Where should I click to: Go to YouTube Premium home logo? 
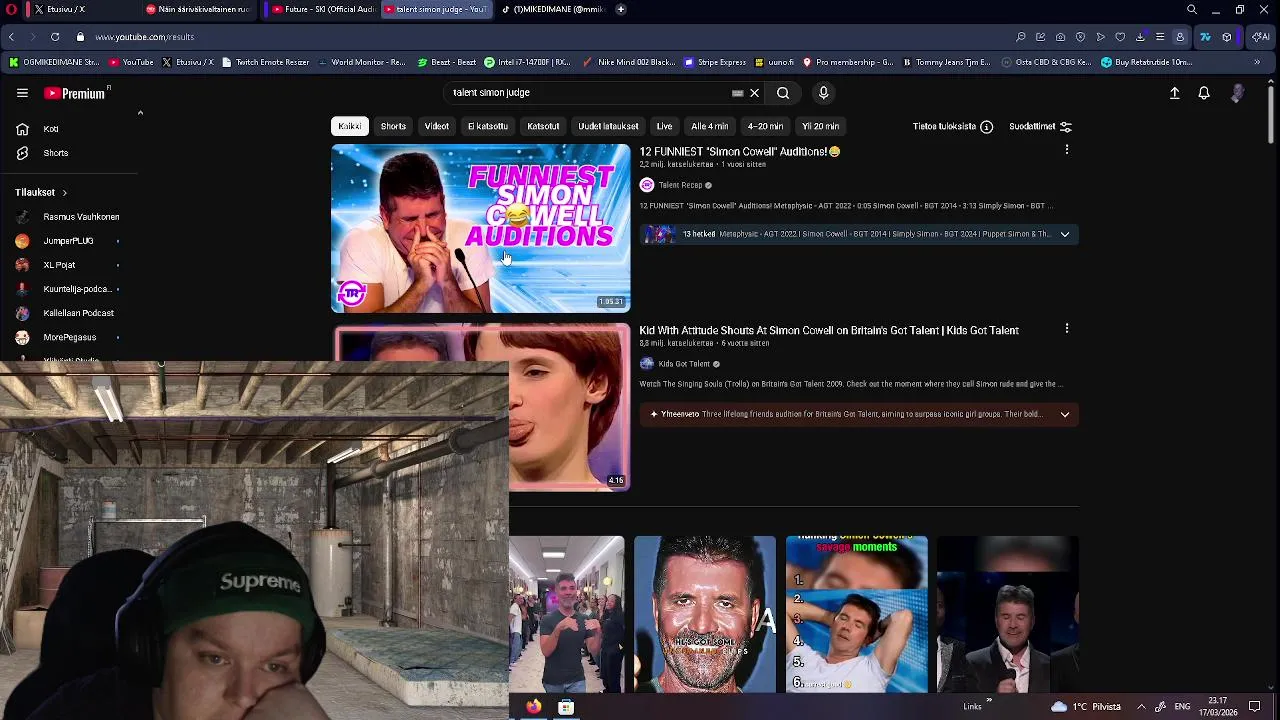click(75, 93)
